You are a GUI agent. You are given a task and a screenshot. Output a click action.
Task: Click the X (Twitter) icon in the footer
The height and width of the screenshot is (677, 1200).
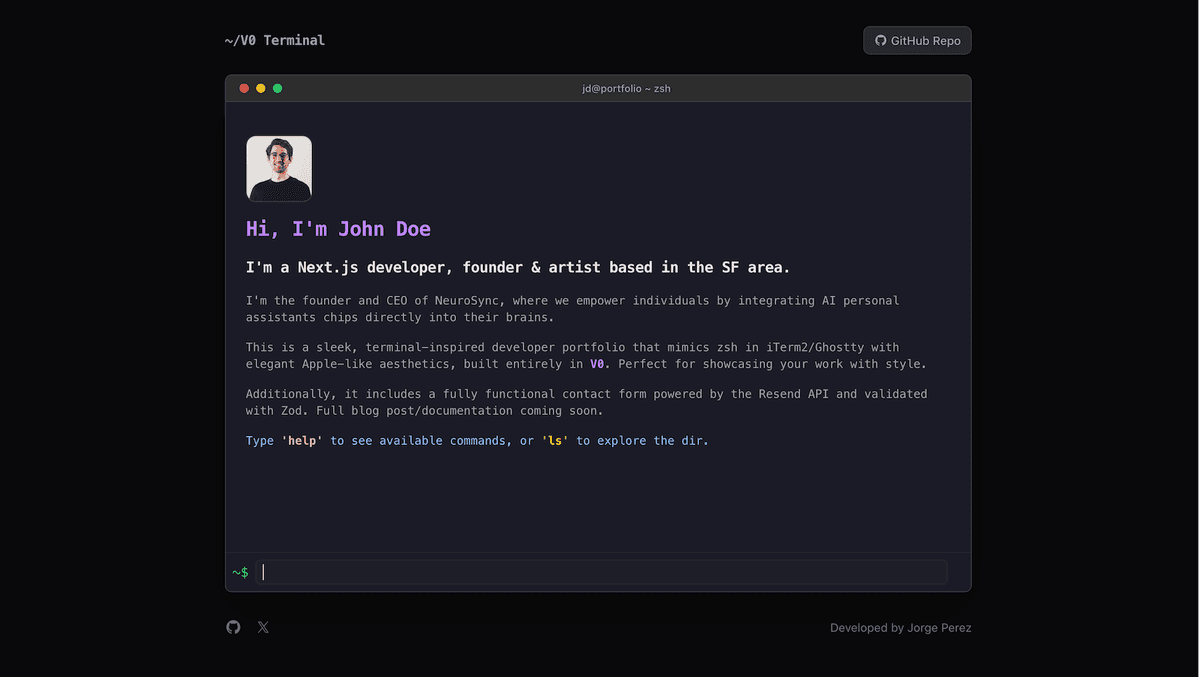coord(263,627)
